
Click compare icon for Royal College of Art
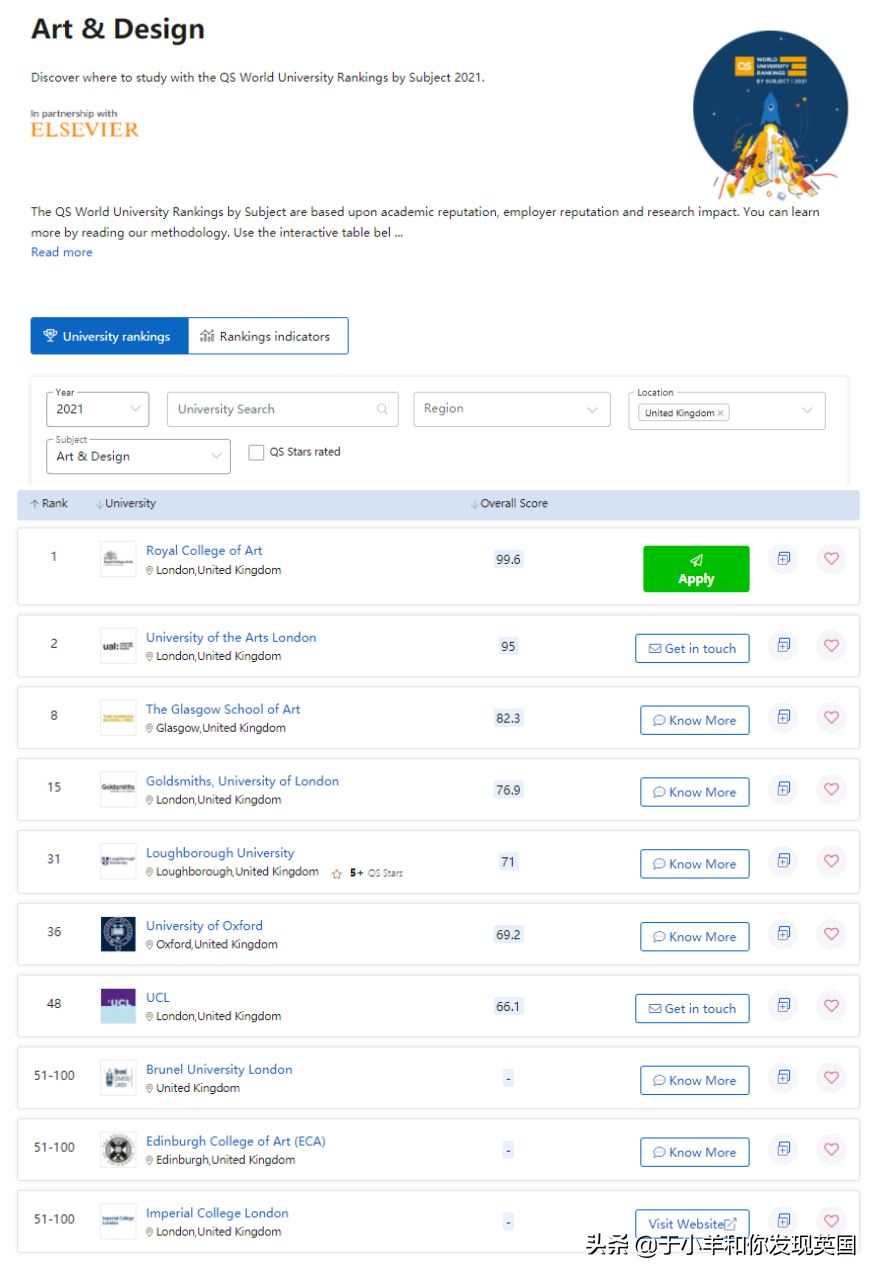pos(784,559)
